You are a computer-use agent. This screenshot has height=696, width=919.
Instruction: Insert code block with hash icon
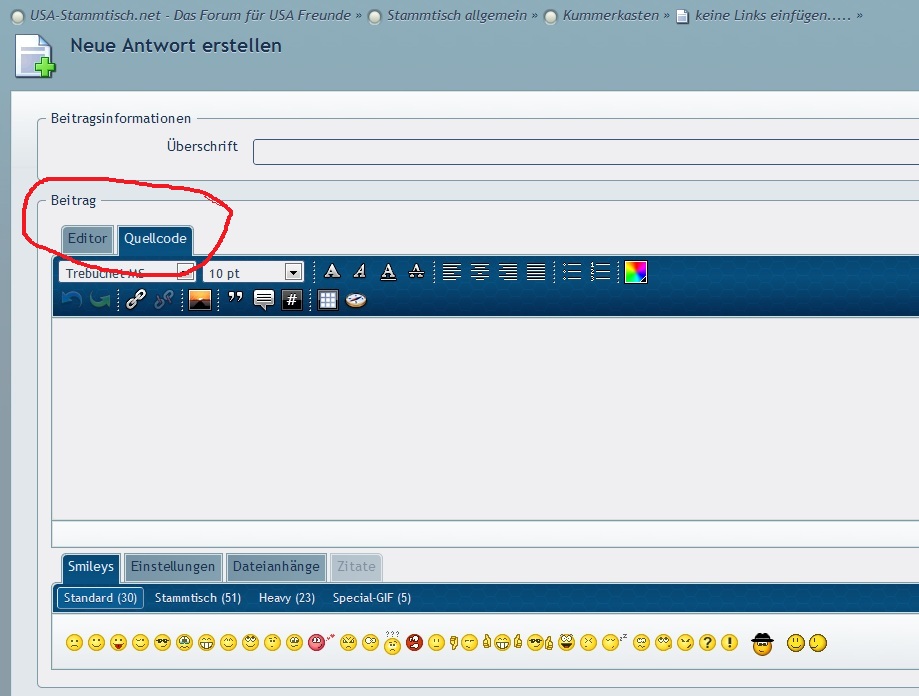pos(292,300)
